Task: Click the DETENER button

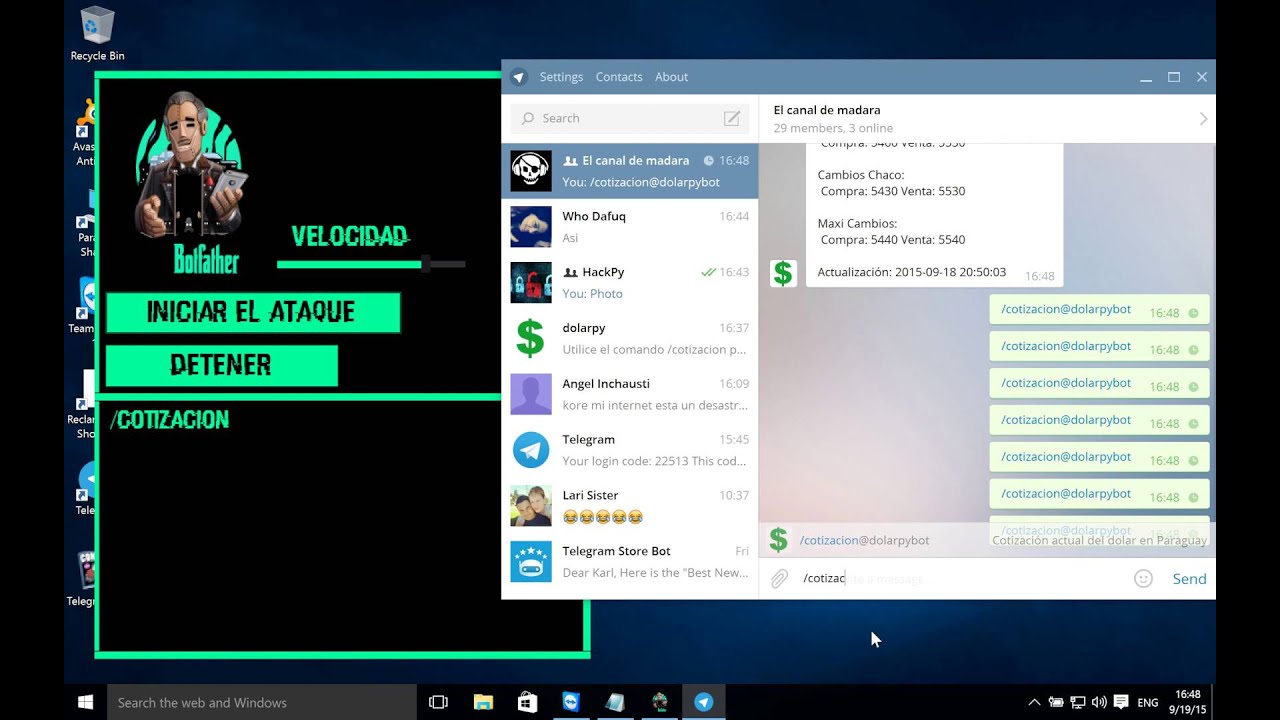Action: (221, 365)
